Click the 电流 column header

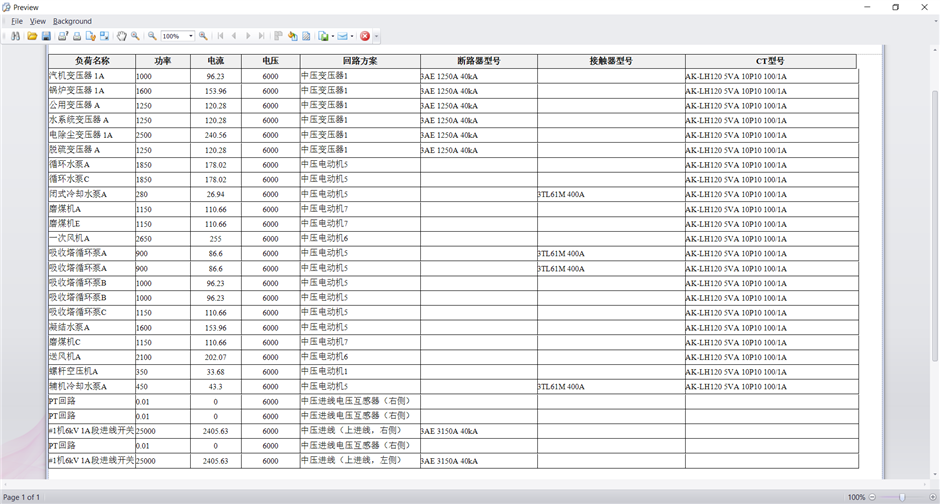(216, 61)
